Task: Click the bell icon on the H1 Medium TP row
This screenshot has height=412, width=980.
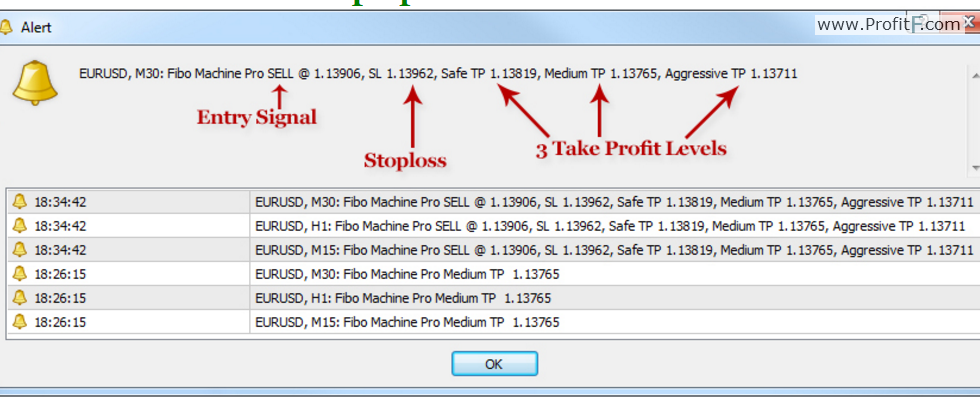Action: pos(20,298)
